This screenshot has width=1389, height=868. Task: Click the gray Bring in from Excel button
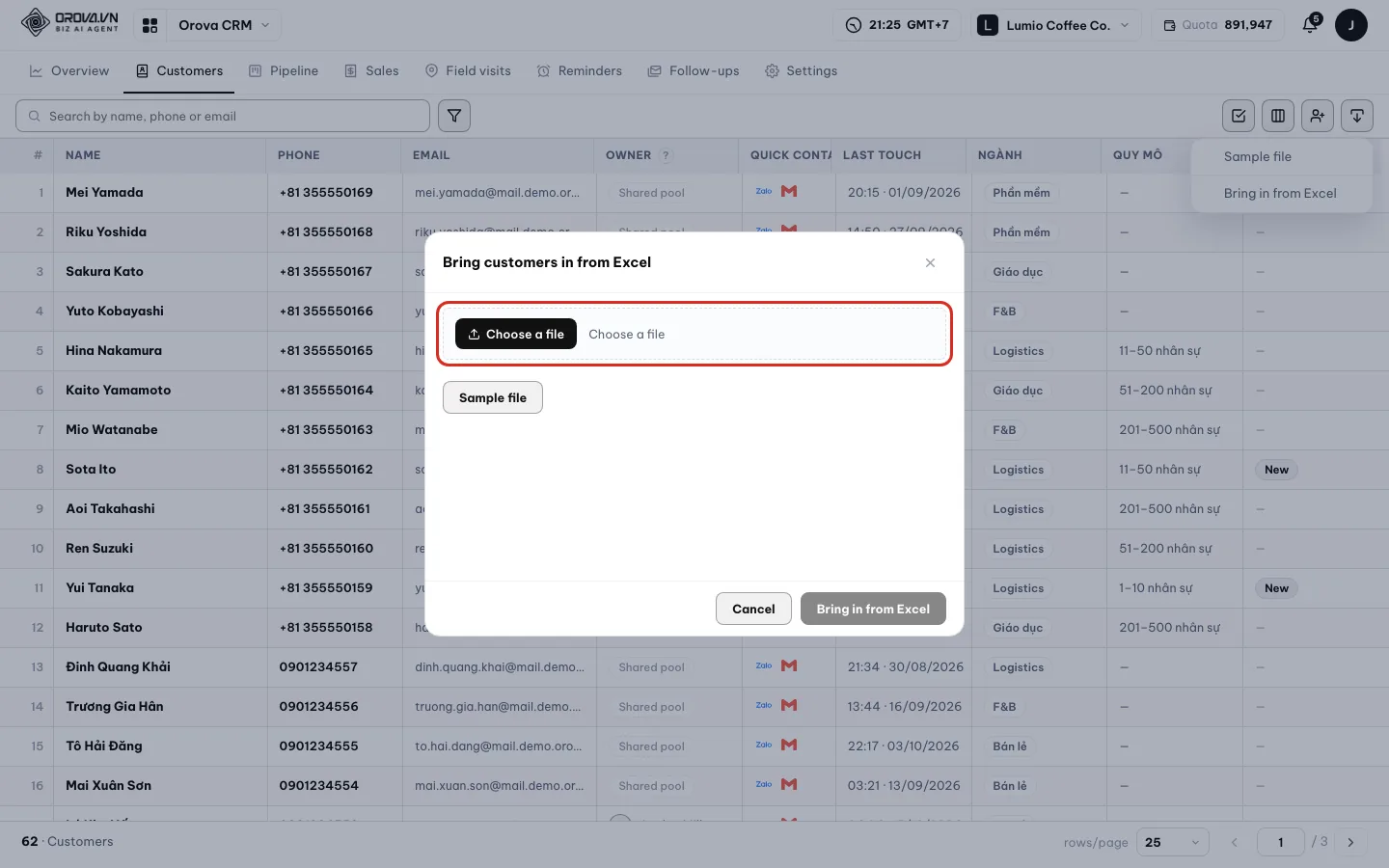click(873, 609)
